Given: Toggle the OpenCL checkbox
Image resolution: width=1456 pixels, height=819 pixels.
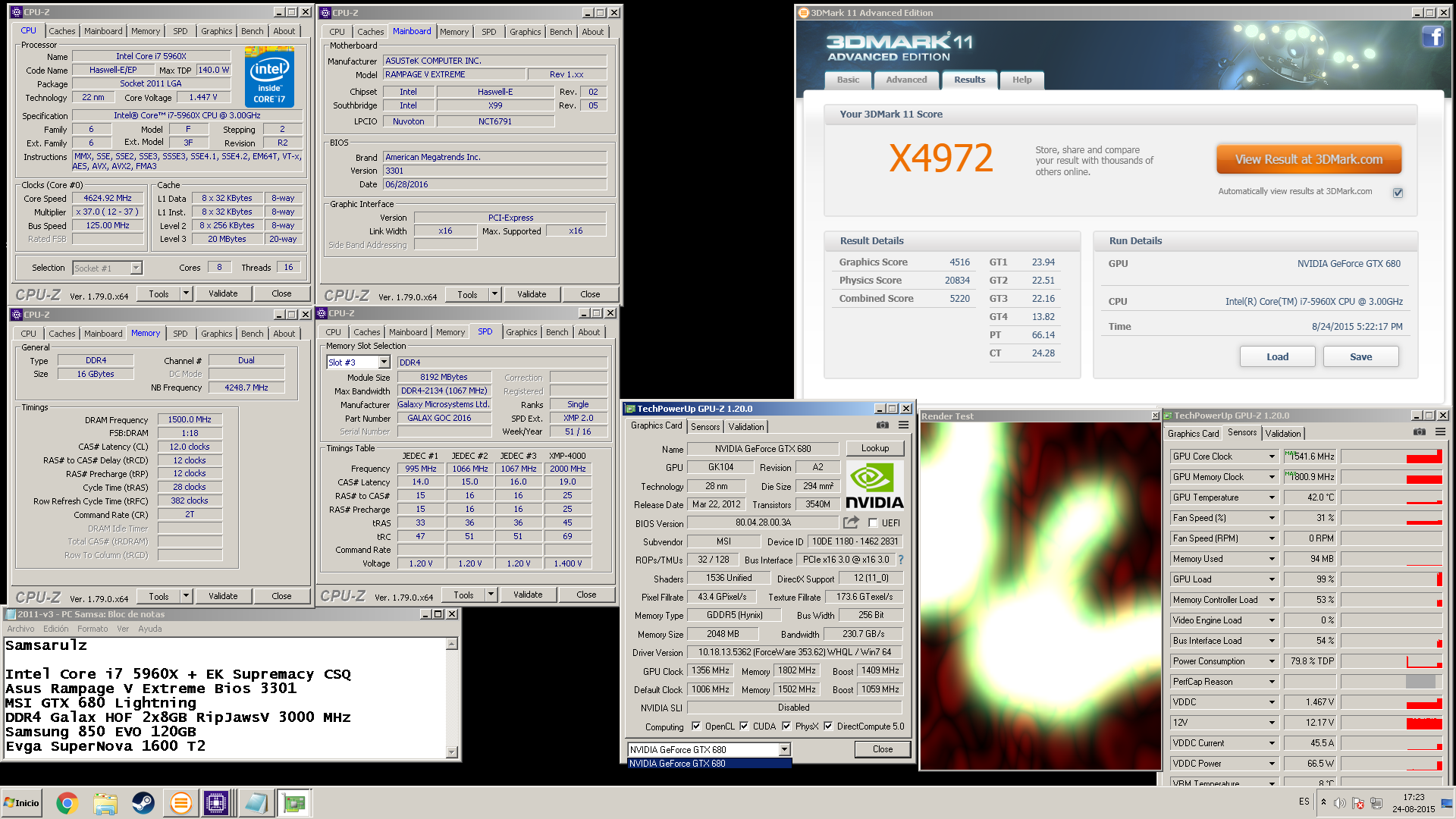Looking at the screenshot, I should tap(696, 726).
